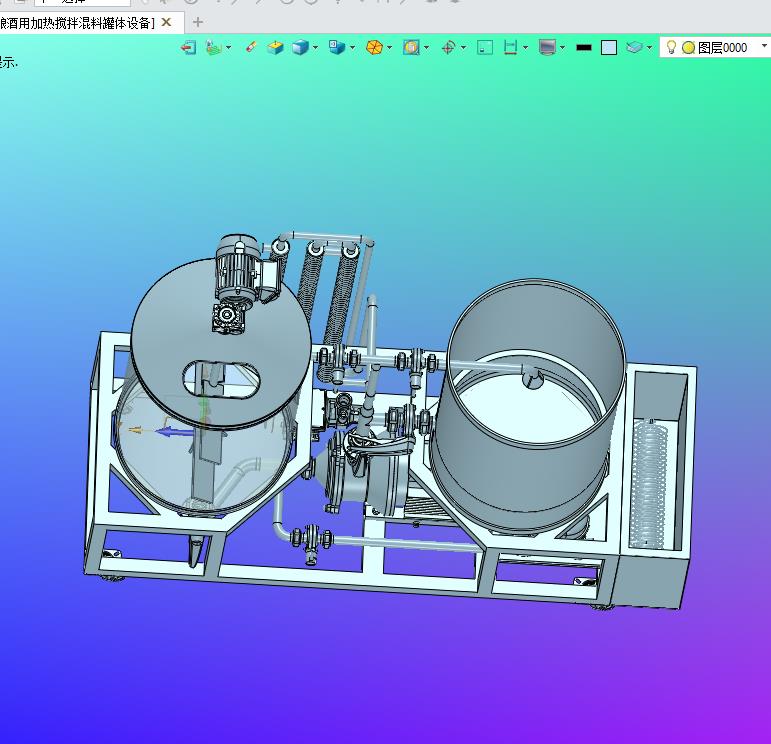Open dropdown arrow next to orange polygon icon
771x744 pixels.
(x=389, y=48)
